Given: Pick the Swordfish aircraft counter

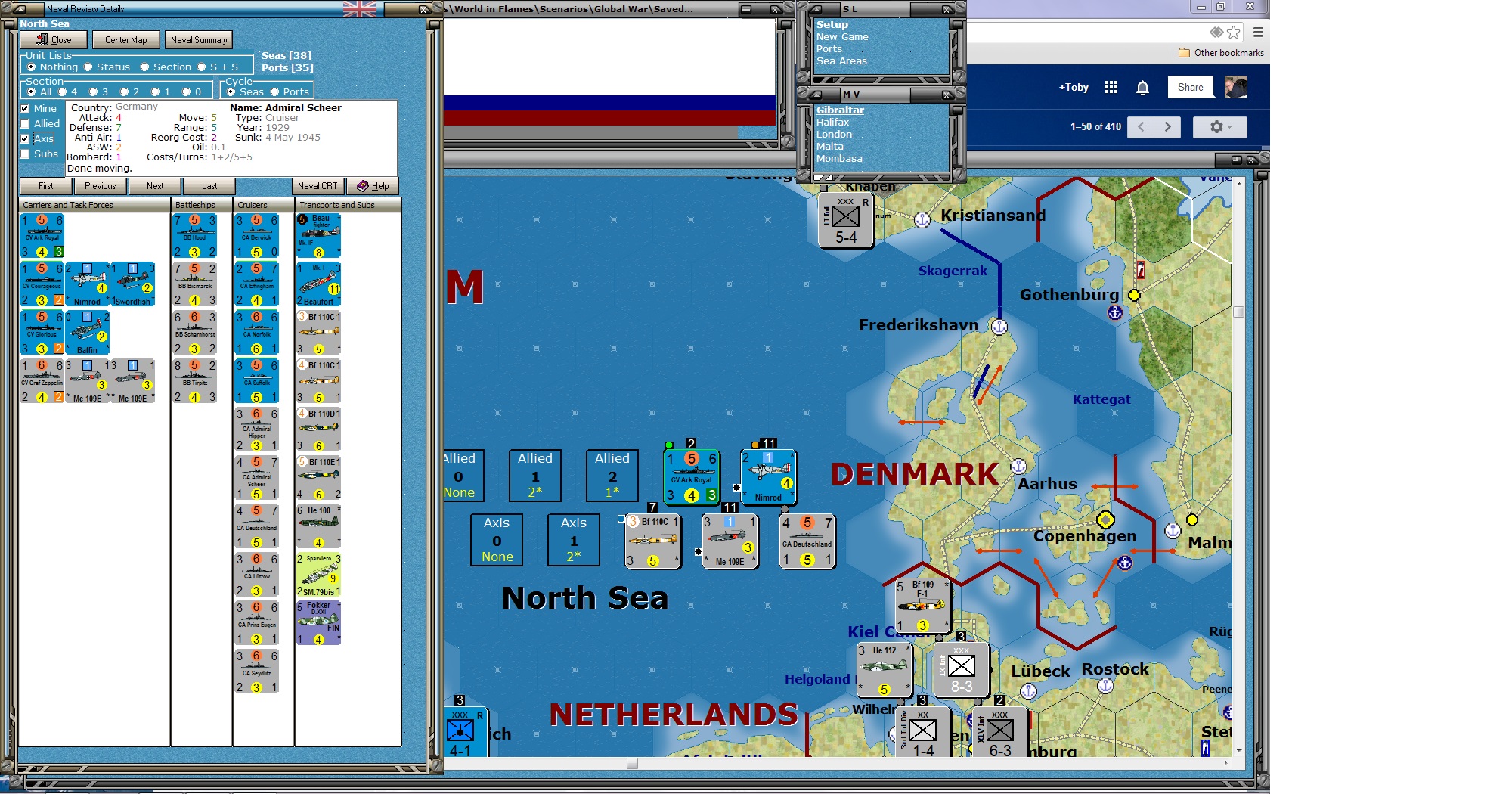Looking at the screenshot, I should click(x=133, y=284).
